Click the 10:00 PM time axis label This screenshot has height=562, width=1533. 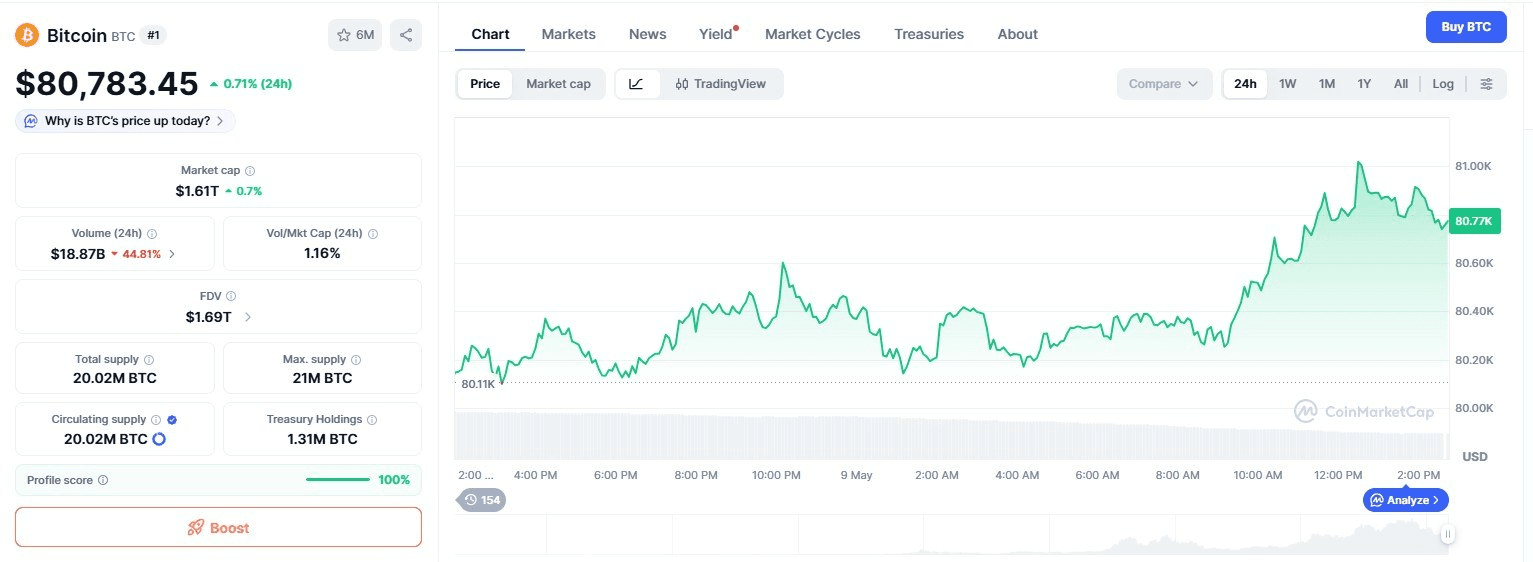tap(776, 475)
